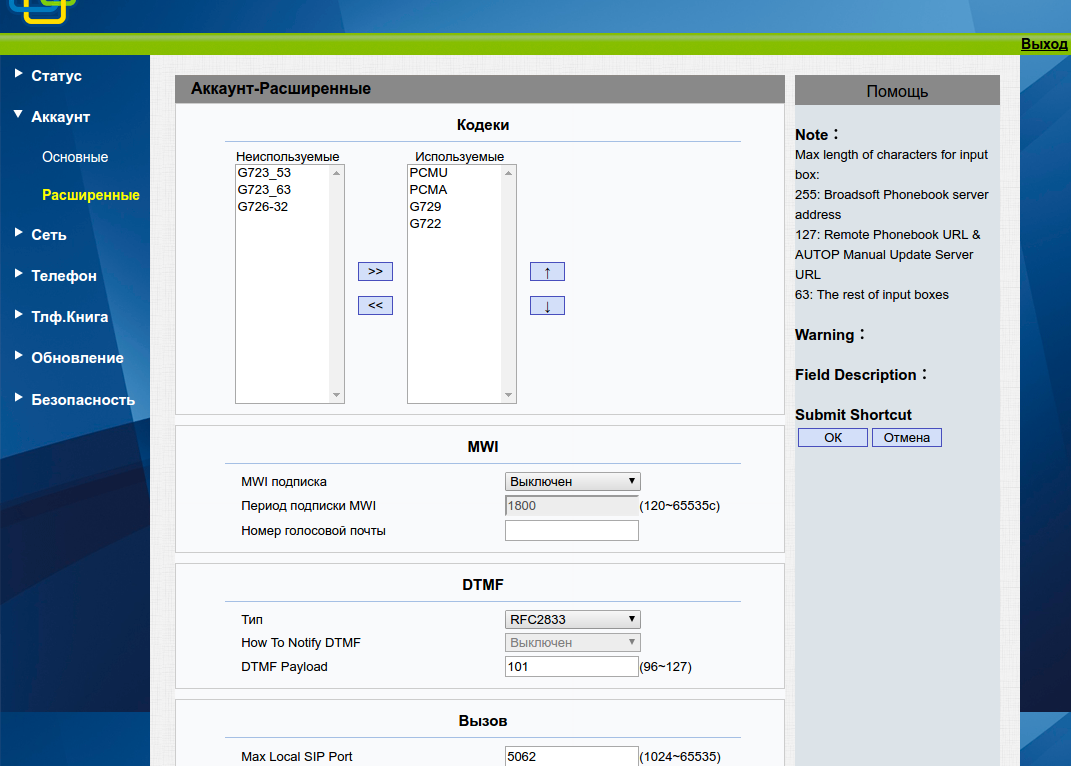Open the Основные account submenu
Screen dimensions: 1071x766
click(75, 157)
